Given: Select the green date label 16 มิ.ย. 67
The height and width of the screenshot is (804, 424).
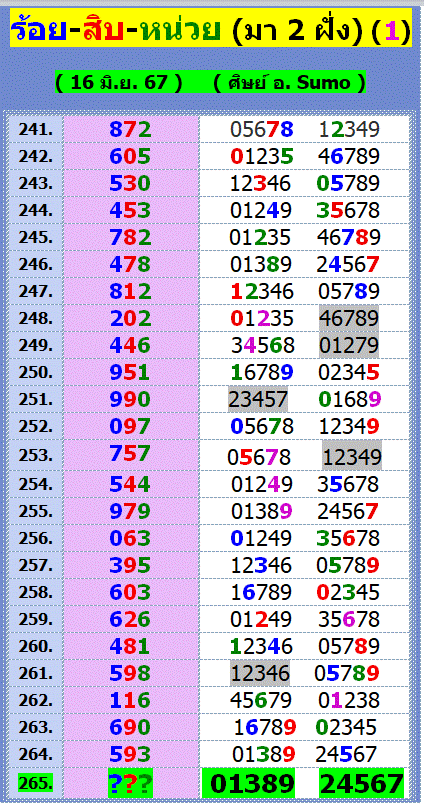Looking at the screenshot, I should (x=119, y=82).
